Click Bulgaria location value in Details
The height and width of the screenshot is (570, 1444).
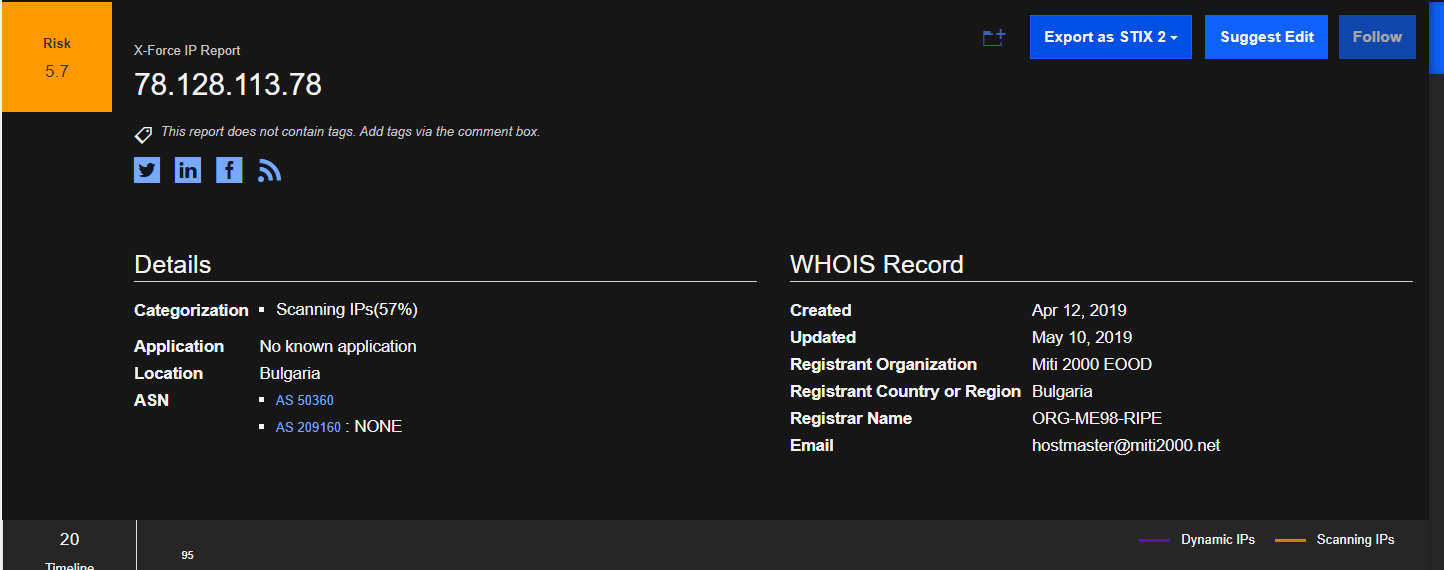290,374
